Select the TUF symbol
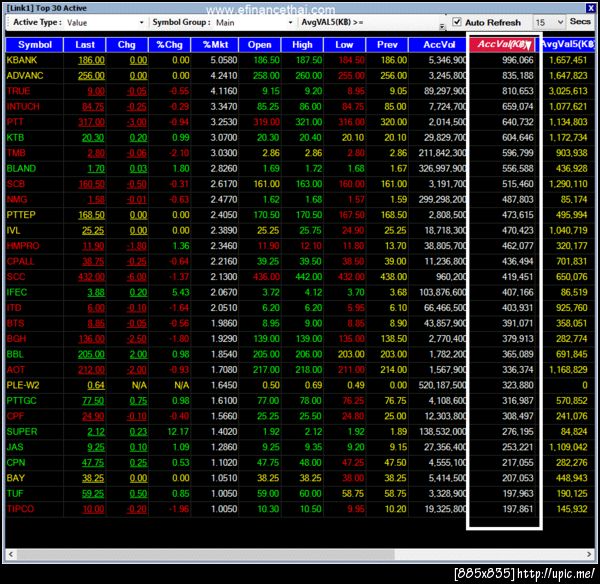The height and width of the screenshot is (584, 600). [15, 494]
